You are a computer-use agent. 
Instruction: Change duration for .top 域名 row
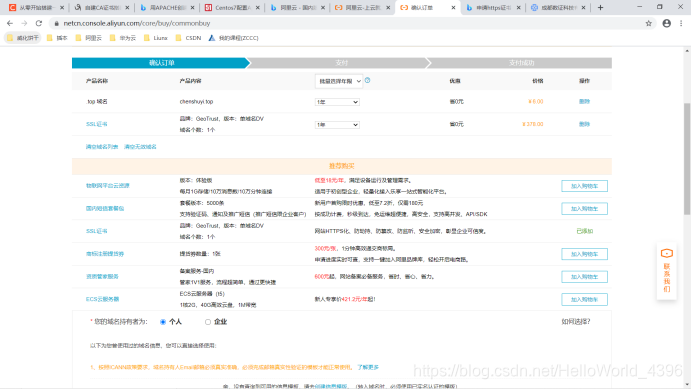337,102
